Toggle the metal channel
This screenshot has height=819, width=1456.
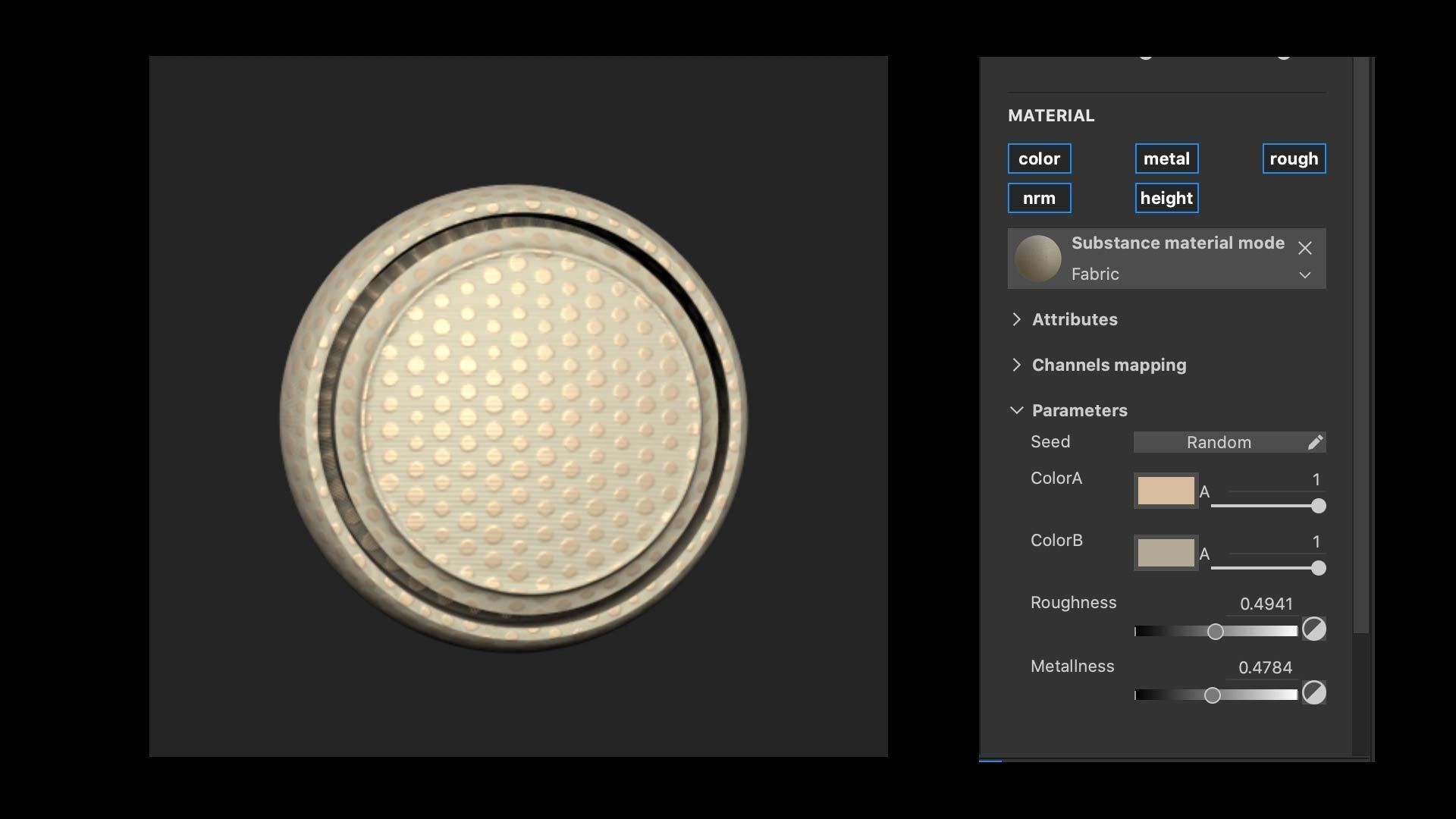(1166, 158)
